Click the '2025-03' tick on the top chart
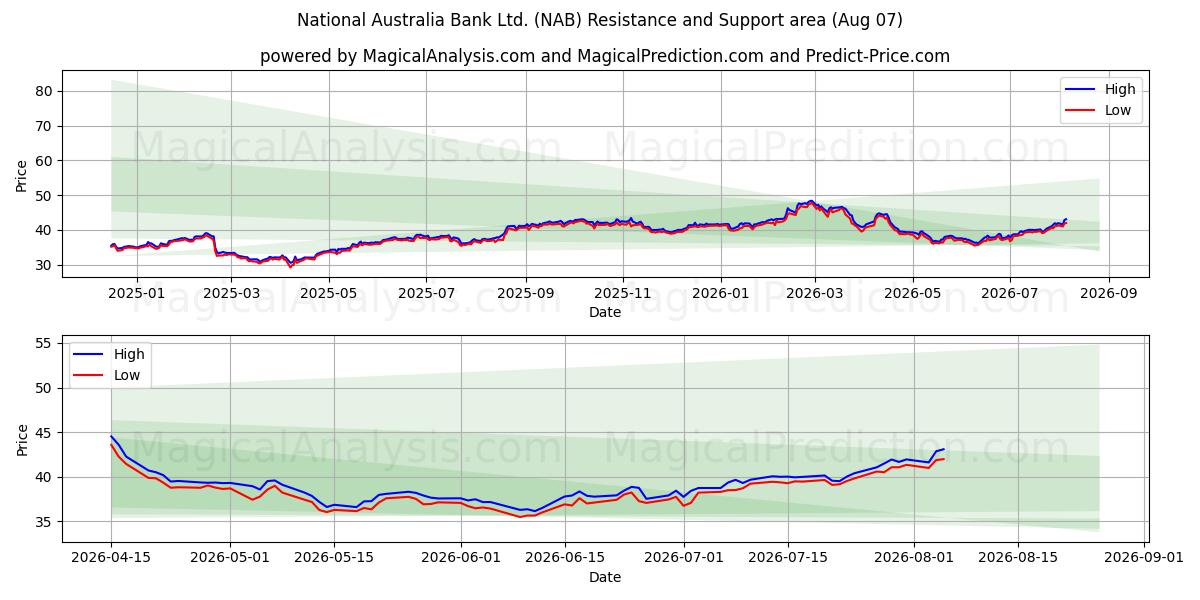This screenshot has width=1200, height=600. tap(232, 294)
